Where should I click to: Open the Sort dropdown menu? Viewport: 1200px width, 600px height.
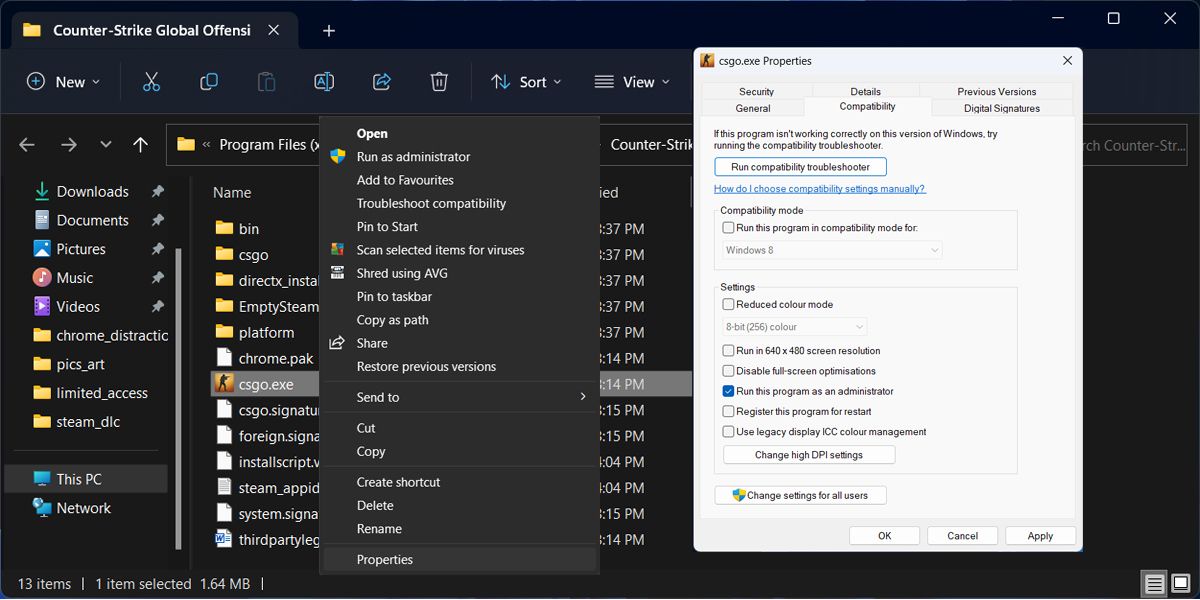tap(526, 82)
